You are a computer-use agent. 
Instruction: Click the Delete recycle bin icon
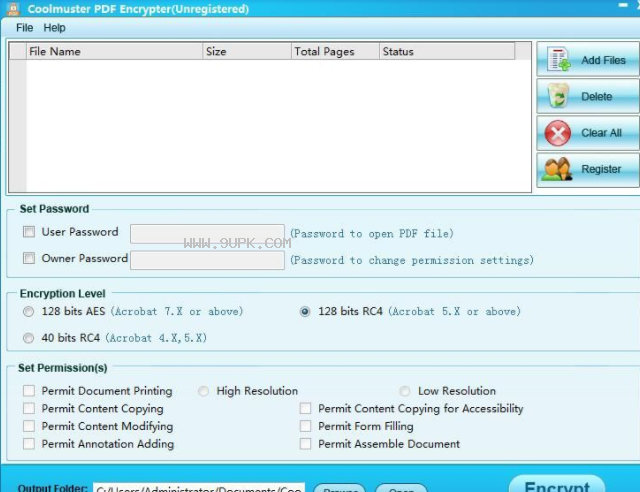click(x=558, y=96)
